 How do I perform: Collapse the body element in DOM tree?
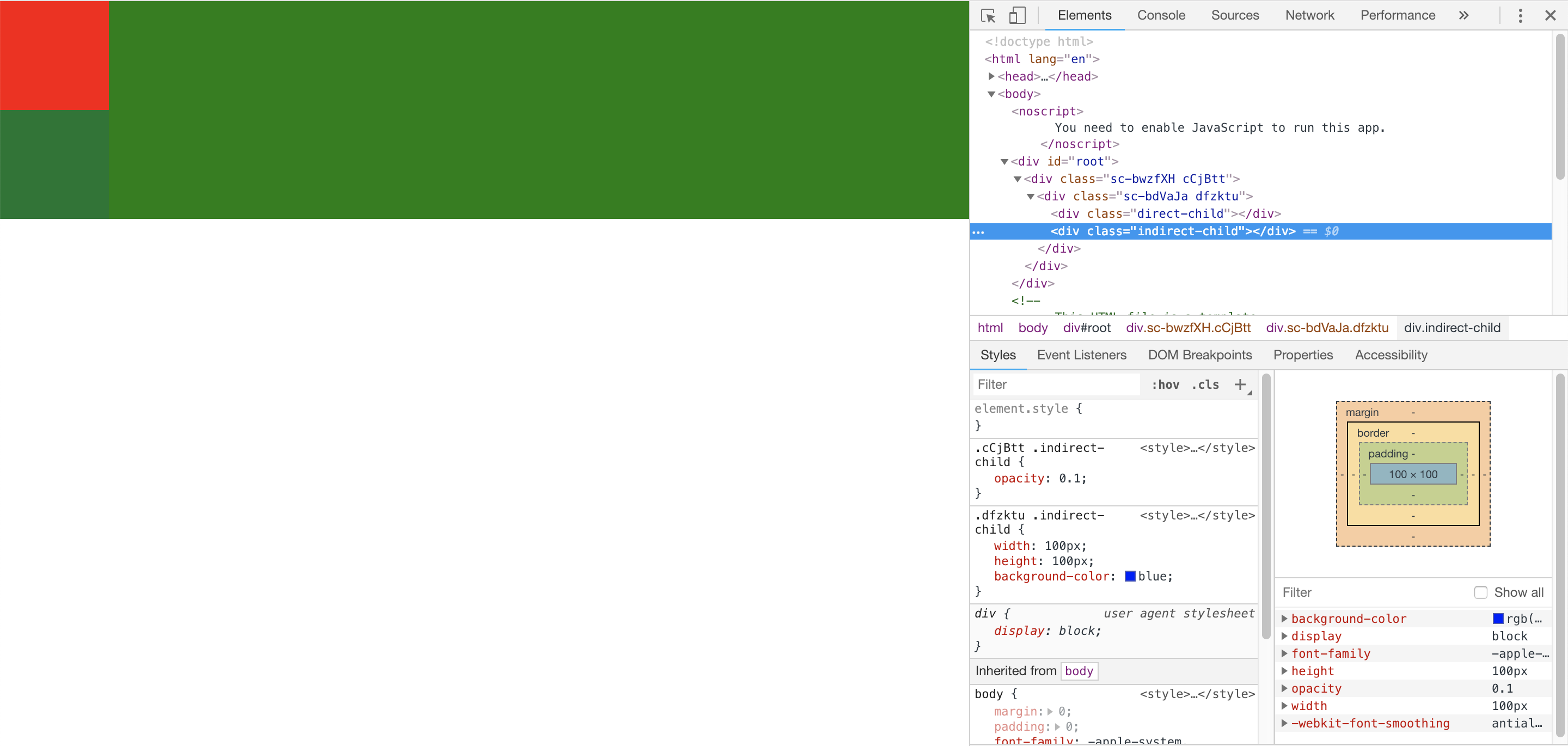pos(992,94)
